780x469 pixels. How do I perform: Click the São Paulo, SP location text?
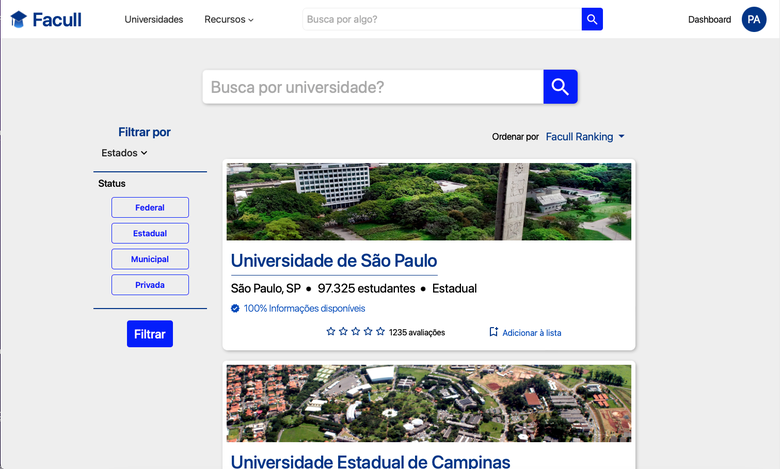point(266,288)
